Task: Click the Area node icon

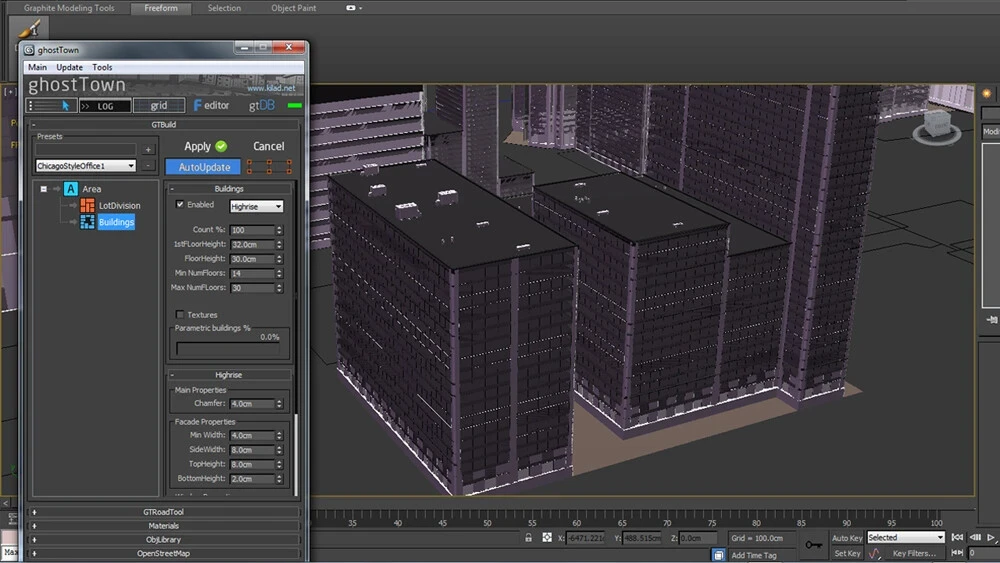Action: (71, 189)
